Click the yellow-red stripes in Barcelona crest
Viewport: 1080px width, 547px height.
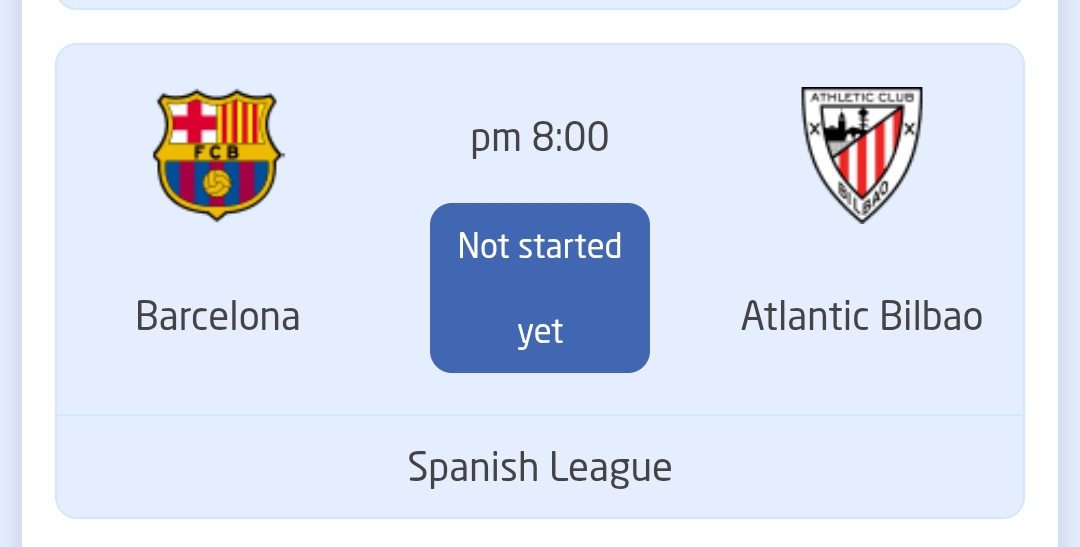pos(240,121)
